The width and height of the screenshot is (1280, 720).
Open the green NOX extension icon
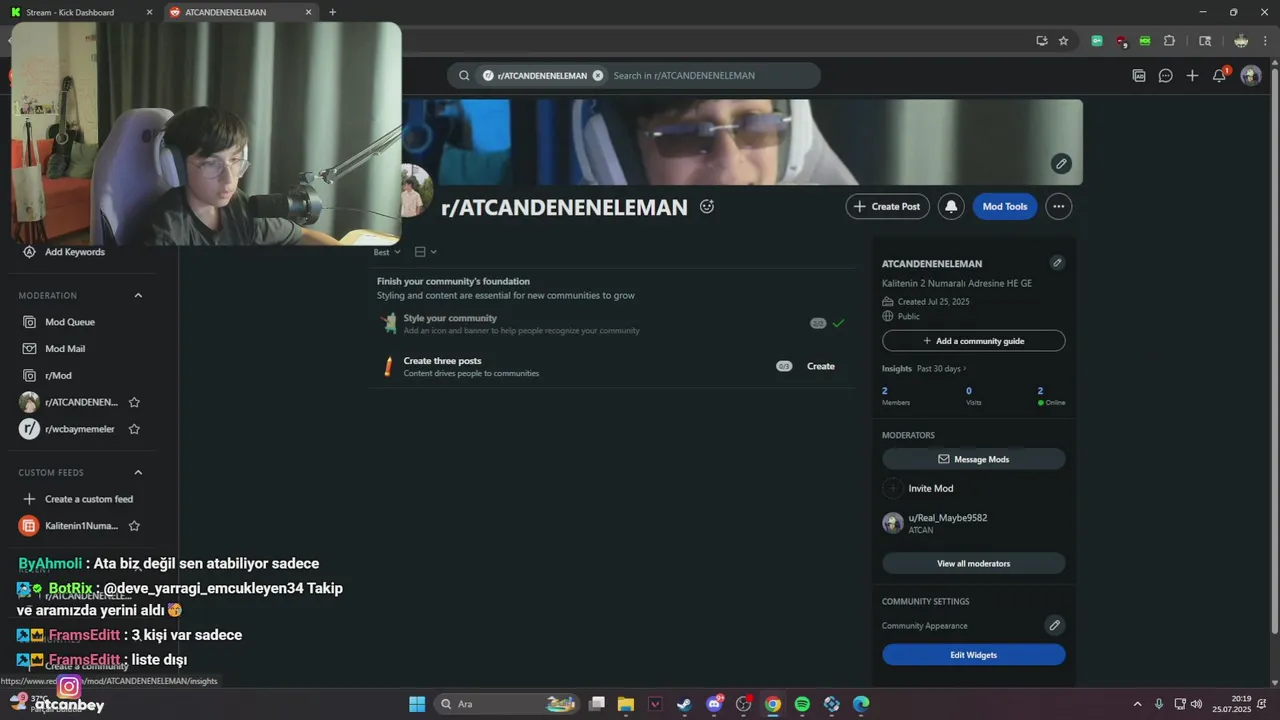click(x=1145, y=41)
